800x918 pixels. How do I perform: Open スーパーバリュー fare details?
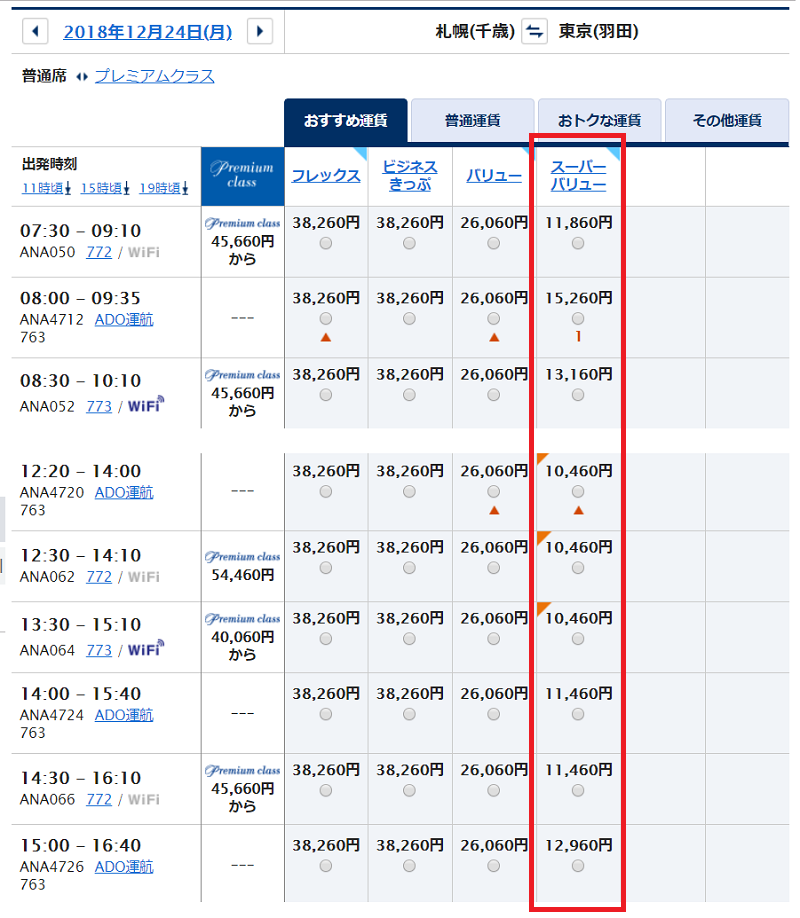coord(578,176)
